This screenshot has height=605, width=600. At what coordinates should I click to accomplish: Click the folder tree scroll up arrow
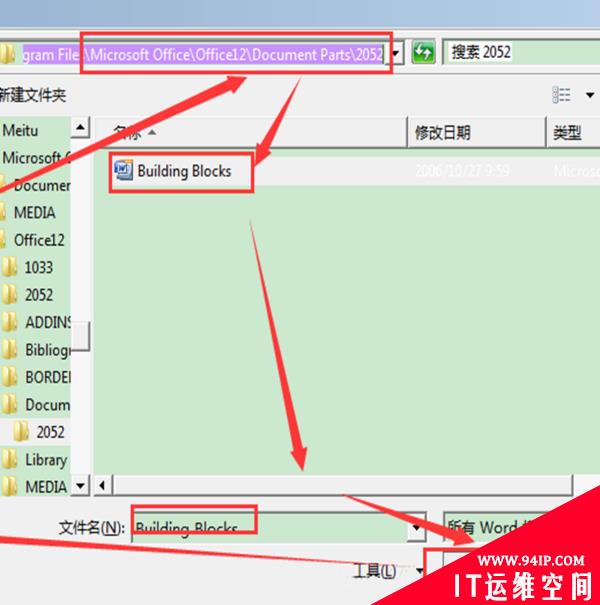(x=80, y=127)
